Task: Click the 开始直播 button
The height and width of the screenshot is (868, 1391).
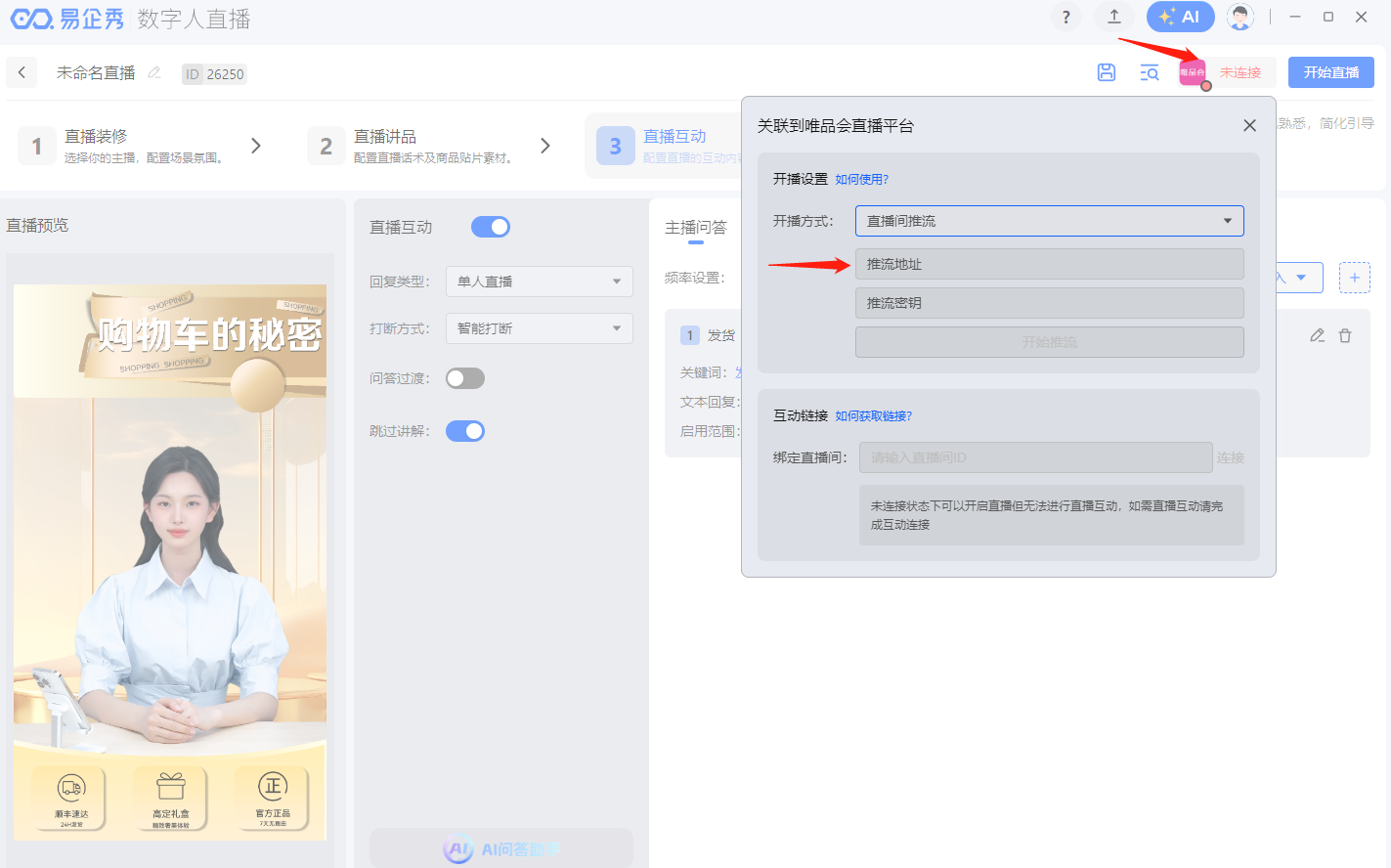Action: (x=1330, y=72)
